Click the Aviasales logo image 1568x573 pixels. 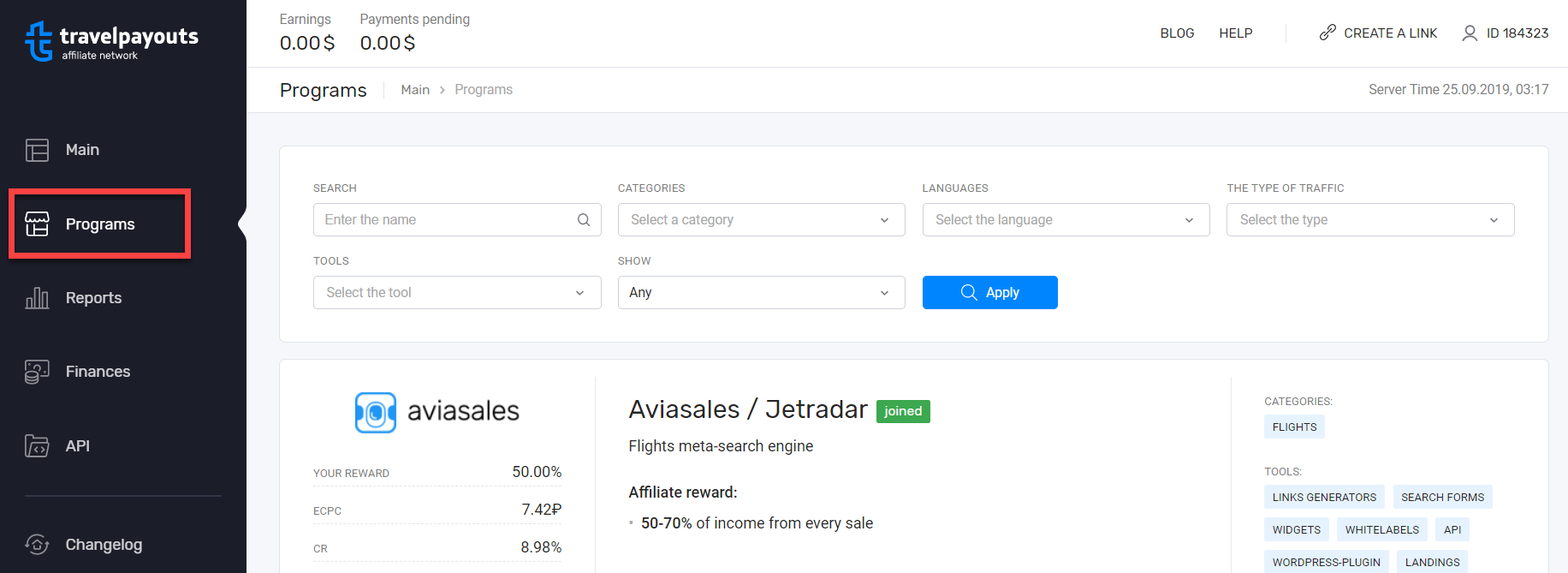[437, 412]
